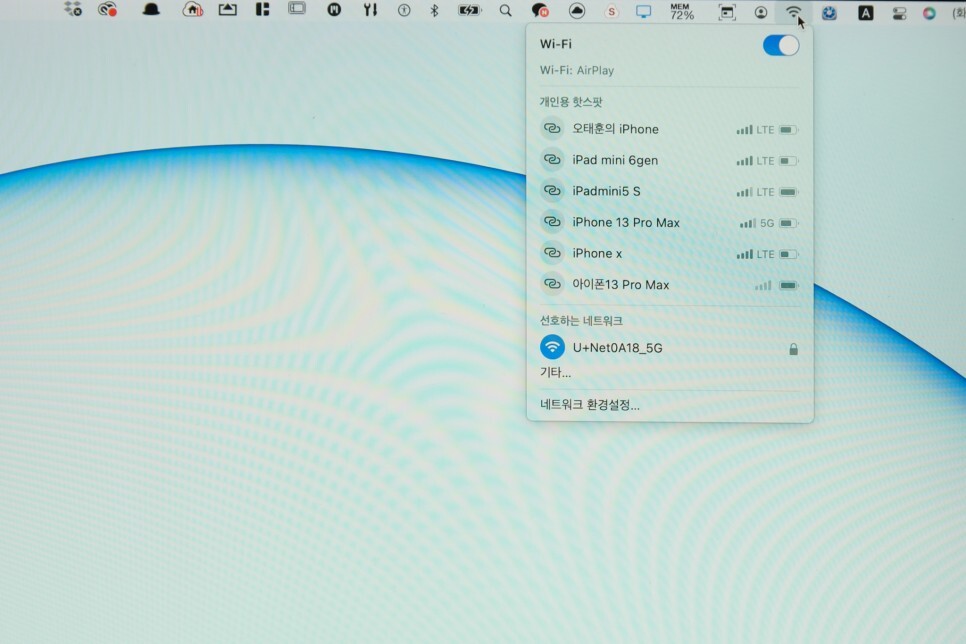This screenshot has width=966, height=644.
Task: Connect to iPhone 13 Pro Max hotspot
Action: 670,222
